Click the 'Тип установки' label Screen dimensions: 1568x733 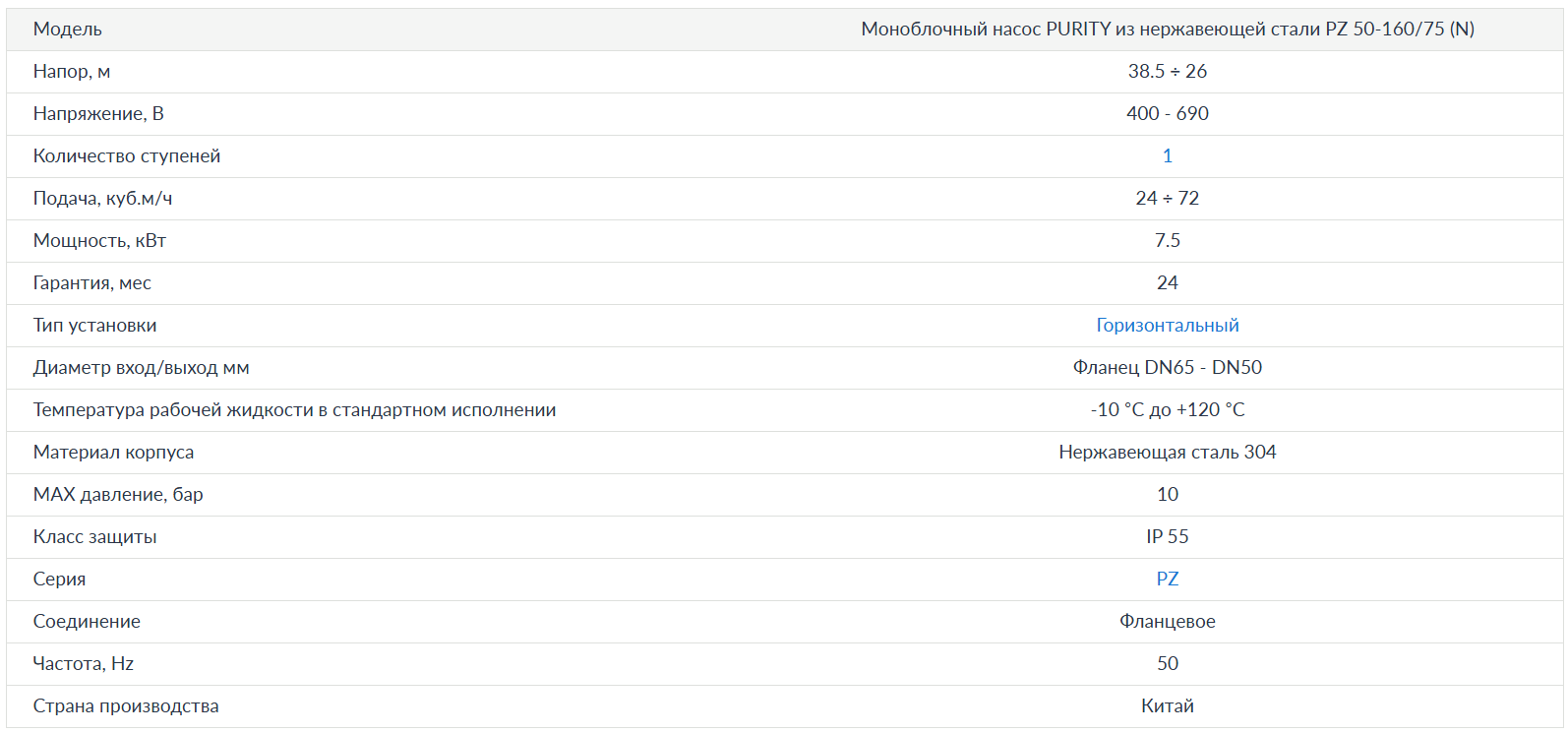click(x=94, y=325)
